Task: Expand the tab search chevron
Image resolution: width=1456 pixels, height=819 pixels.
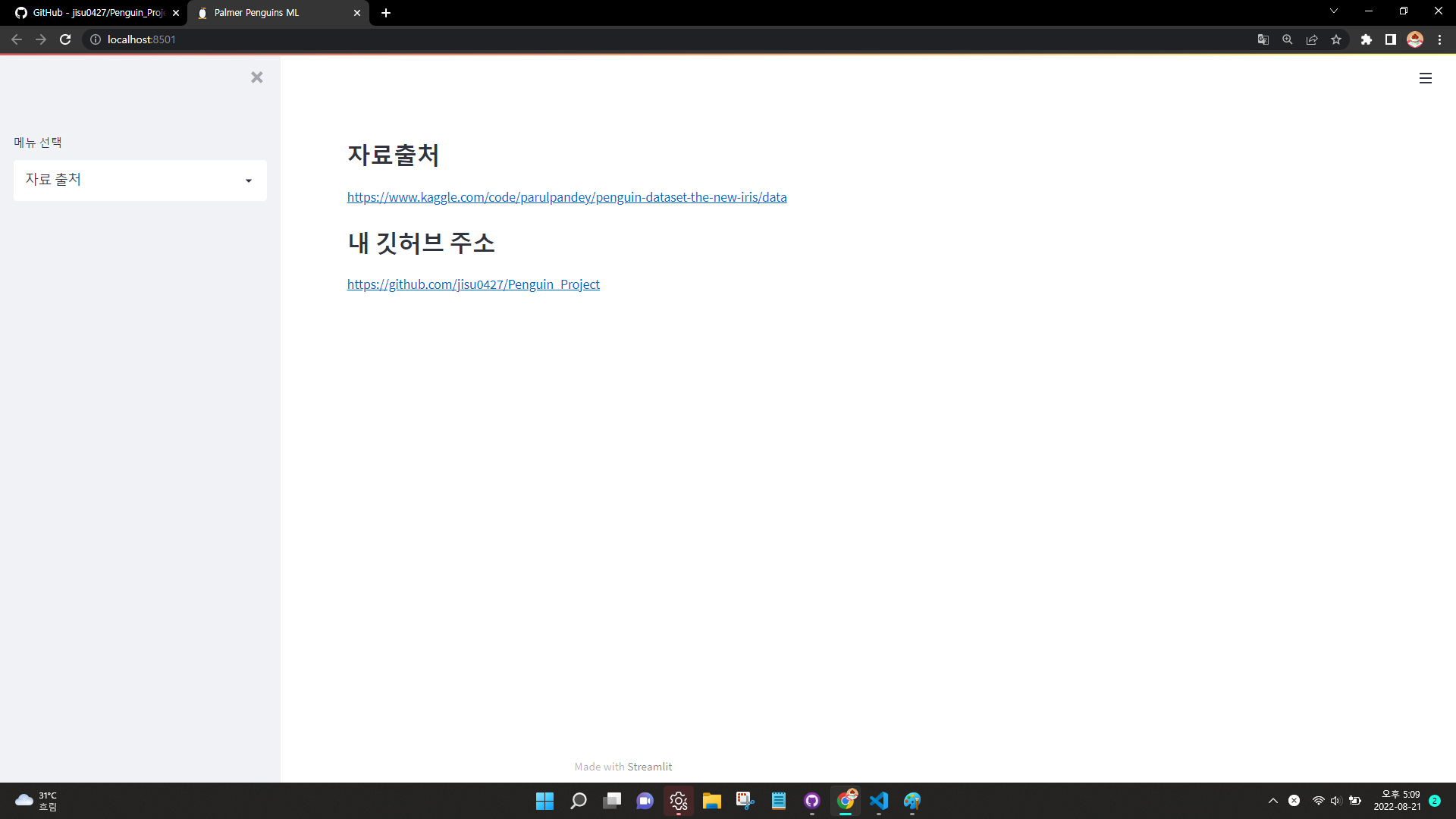Action: (x=1334, y=11)
